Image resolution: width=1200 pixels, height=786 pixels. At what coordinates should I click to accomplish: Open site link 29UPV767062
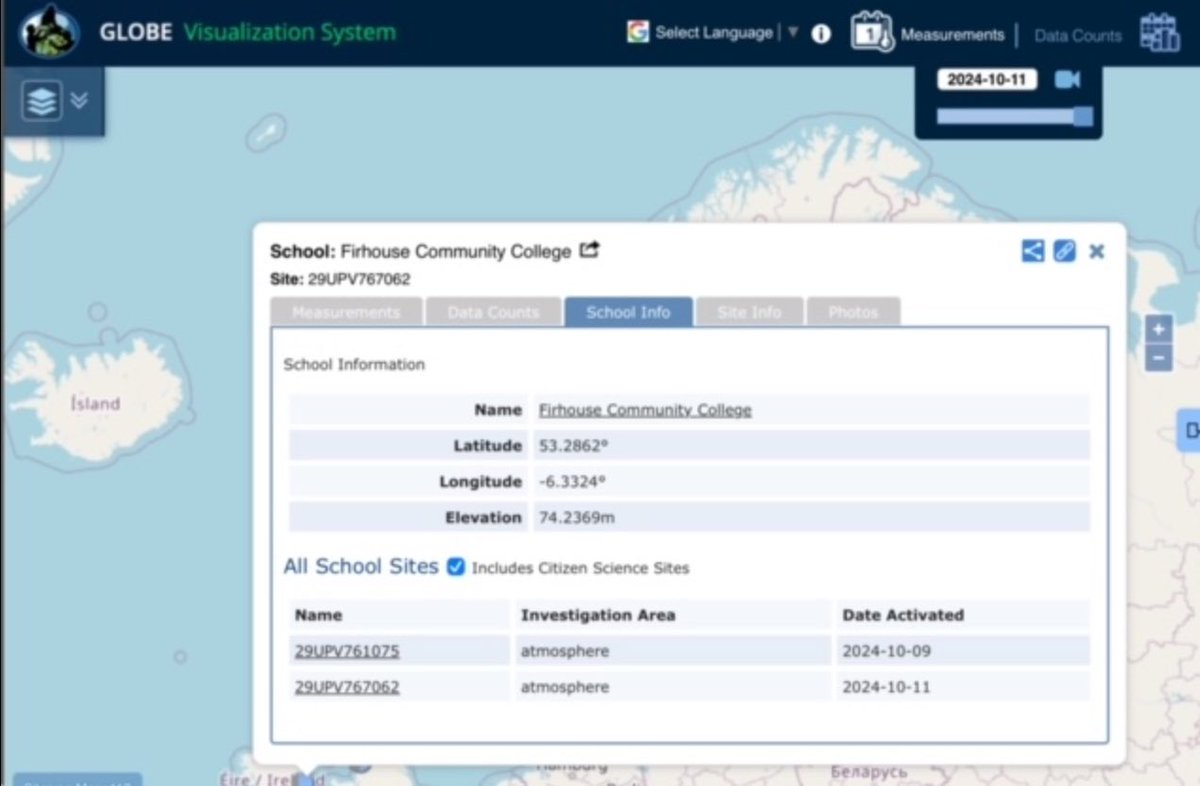pos(347,687)
